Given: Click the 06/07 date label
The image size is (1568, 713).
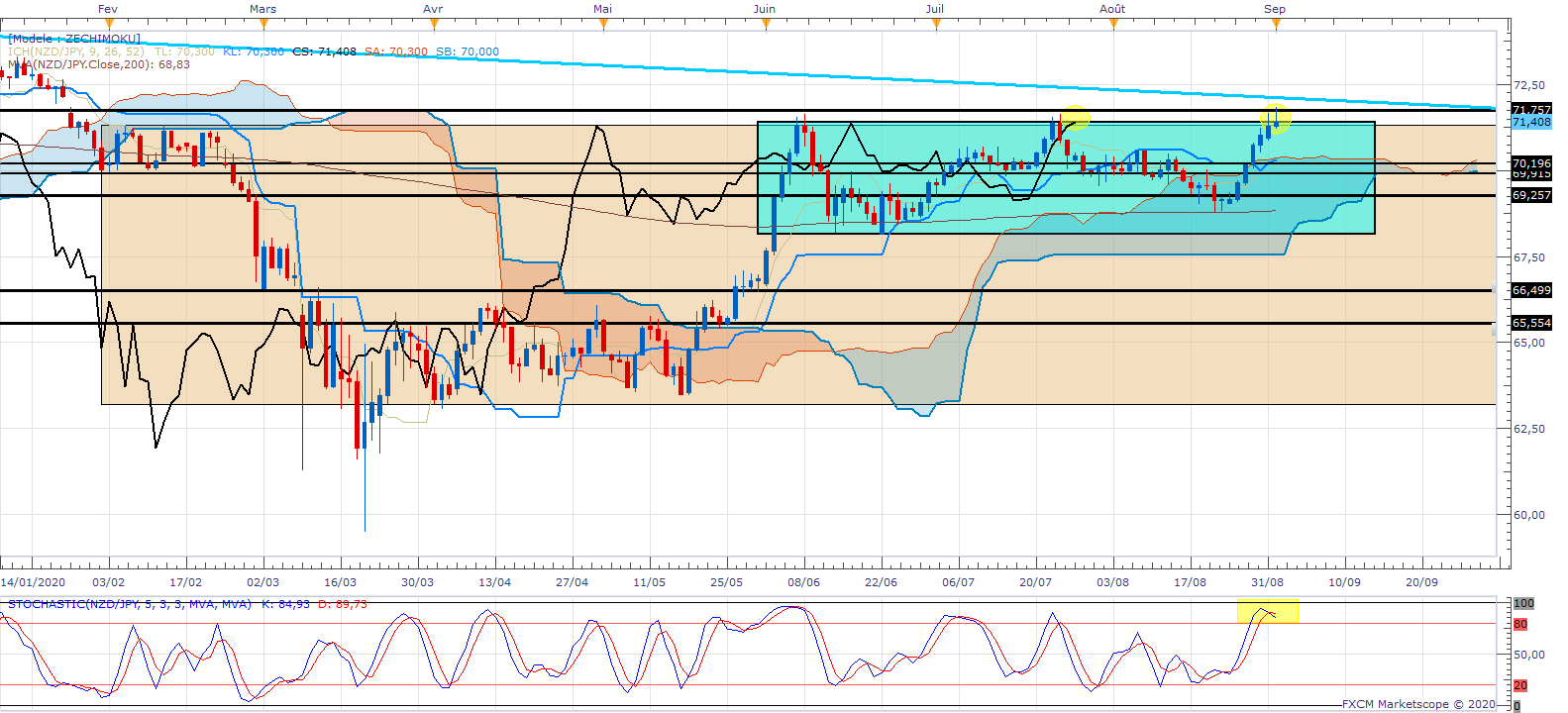Looking at the screenshot, I should (x=959, y=582).
